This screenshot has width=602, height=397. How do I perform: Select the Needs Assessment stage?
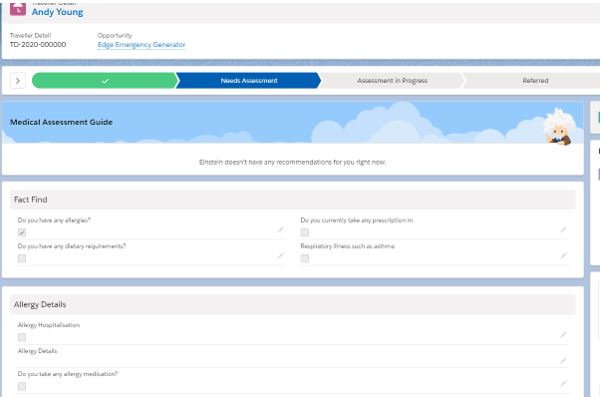249,81
